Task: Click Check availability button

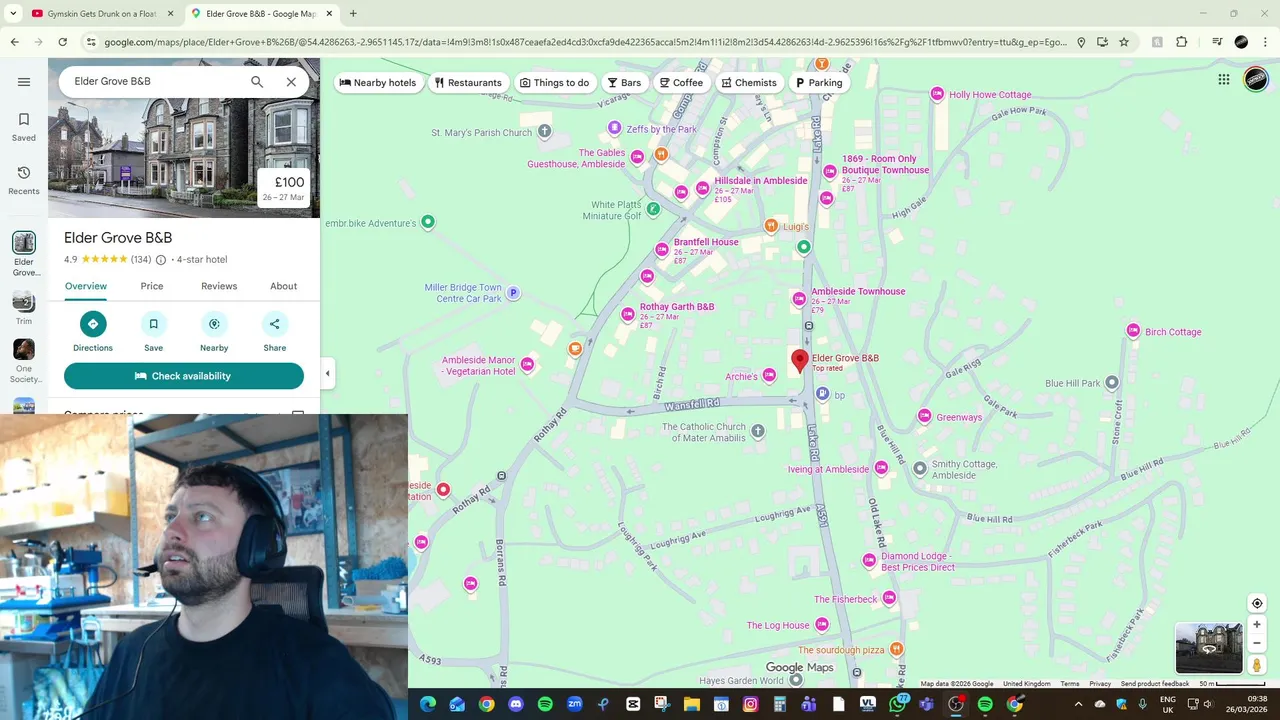Action: click(184, 376)
